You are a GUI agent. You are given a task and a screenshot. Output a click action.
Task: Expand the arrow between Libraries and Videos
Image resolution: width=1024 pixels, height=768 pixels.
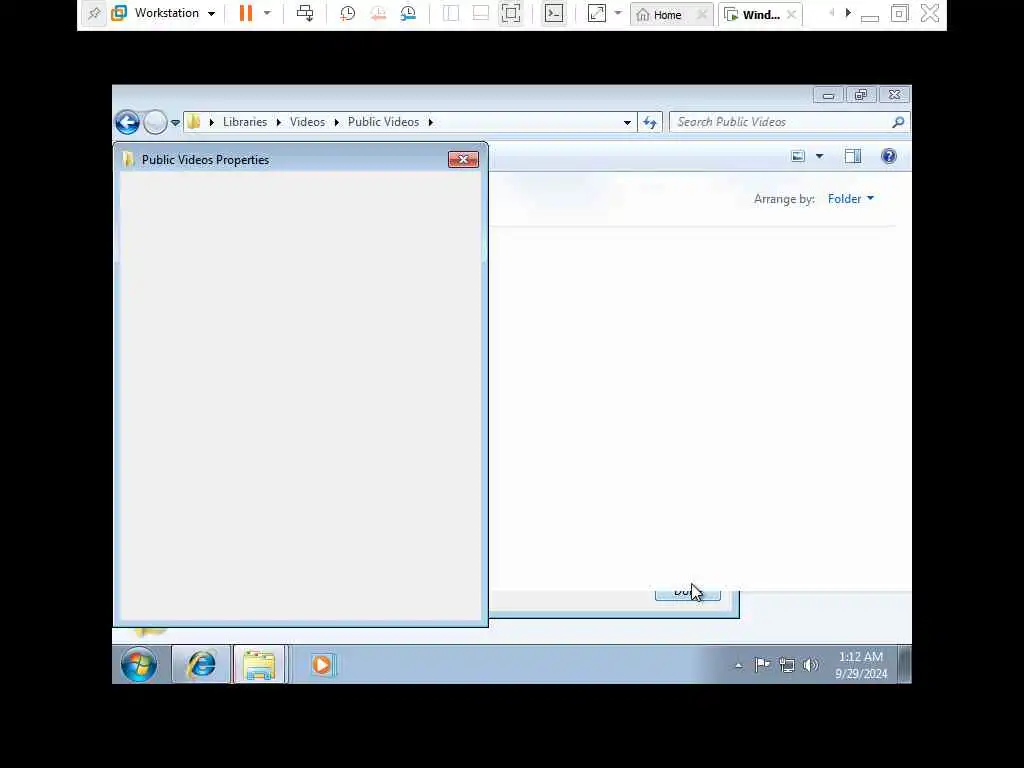click(279, 122)
